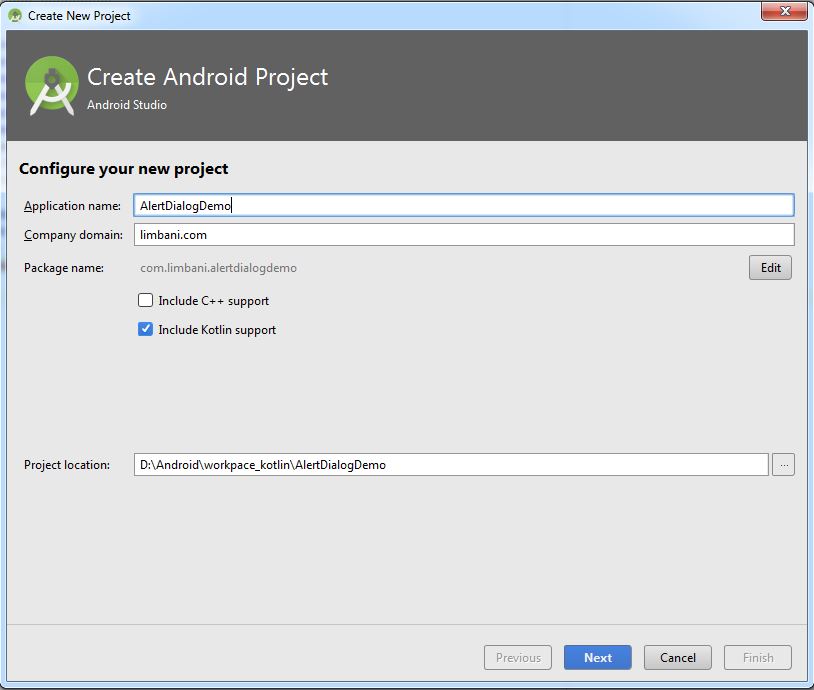This screenshot has height=690, width=814.
Task: Select the AlertDialogDemo text in Application name
Action: coord(185,204)
